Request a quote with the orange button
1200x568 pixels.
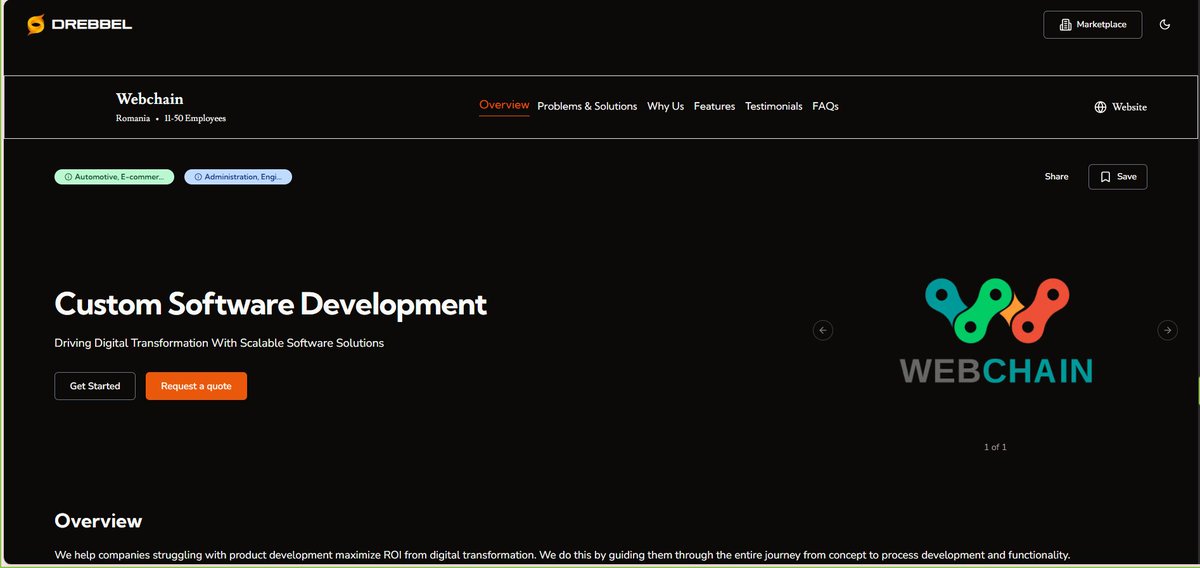[196, 386]
